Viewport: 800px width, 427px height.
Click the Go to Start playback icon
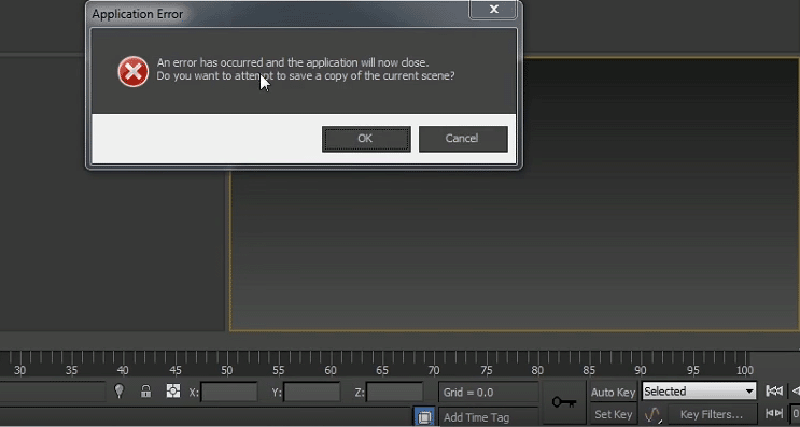[x=774, y=391]
